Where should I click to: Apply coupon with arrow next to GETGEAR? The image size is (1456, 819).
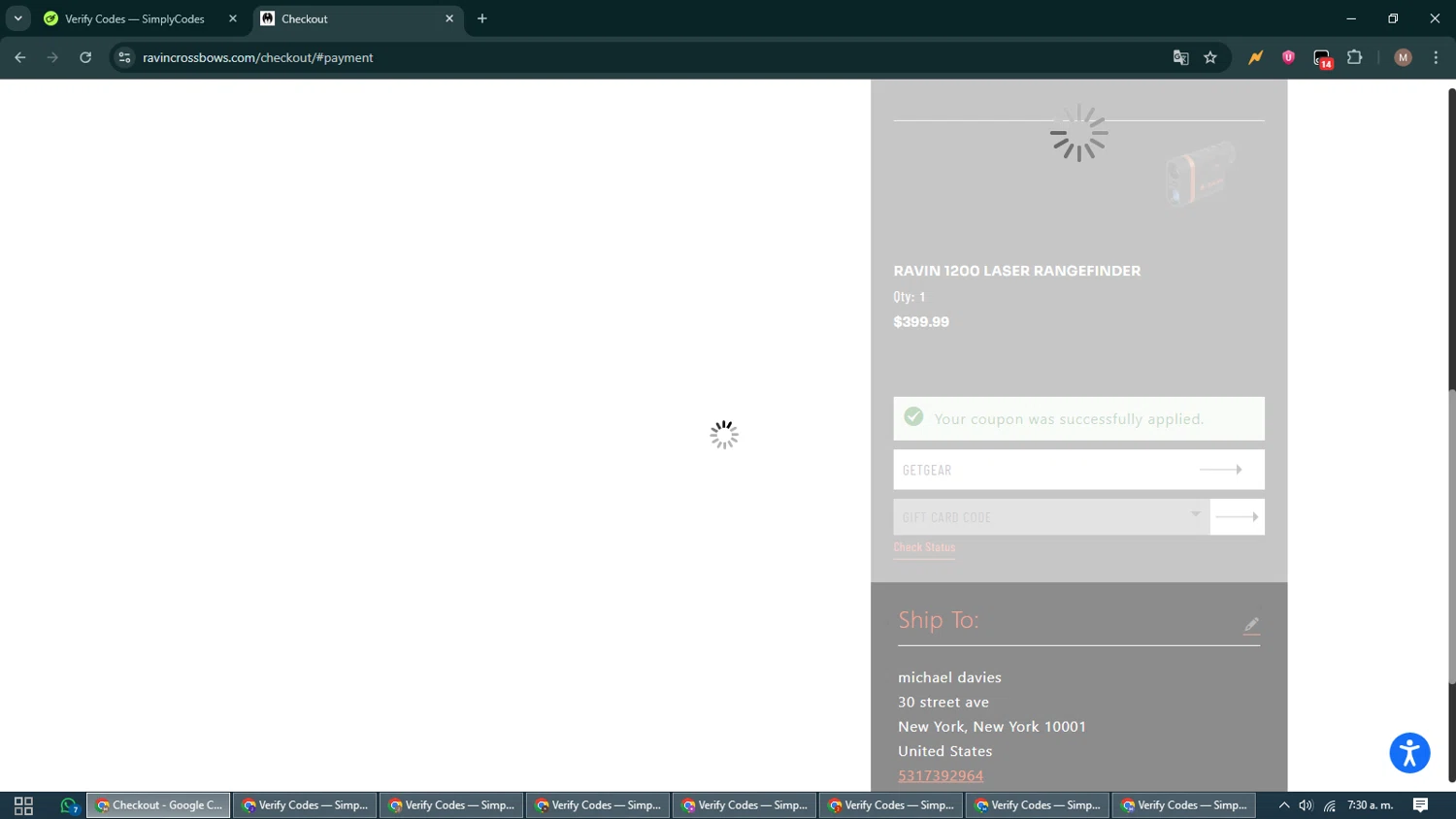pyautogui.click(x=1221, y=470)
